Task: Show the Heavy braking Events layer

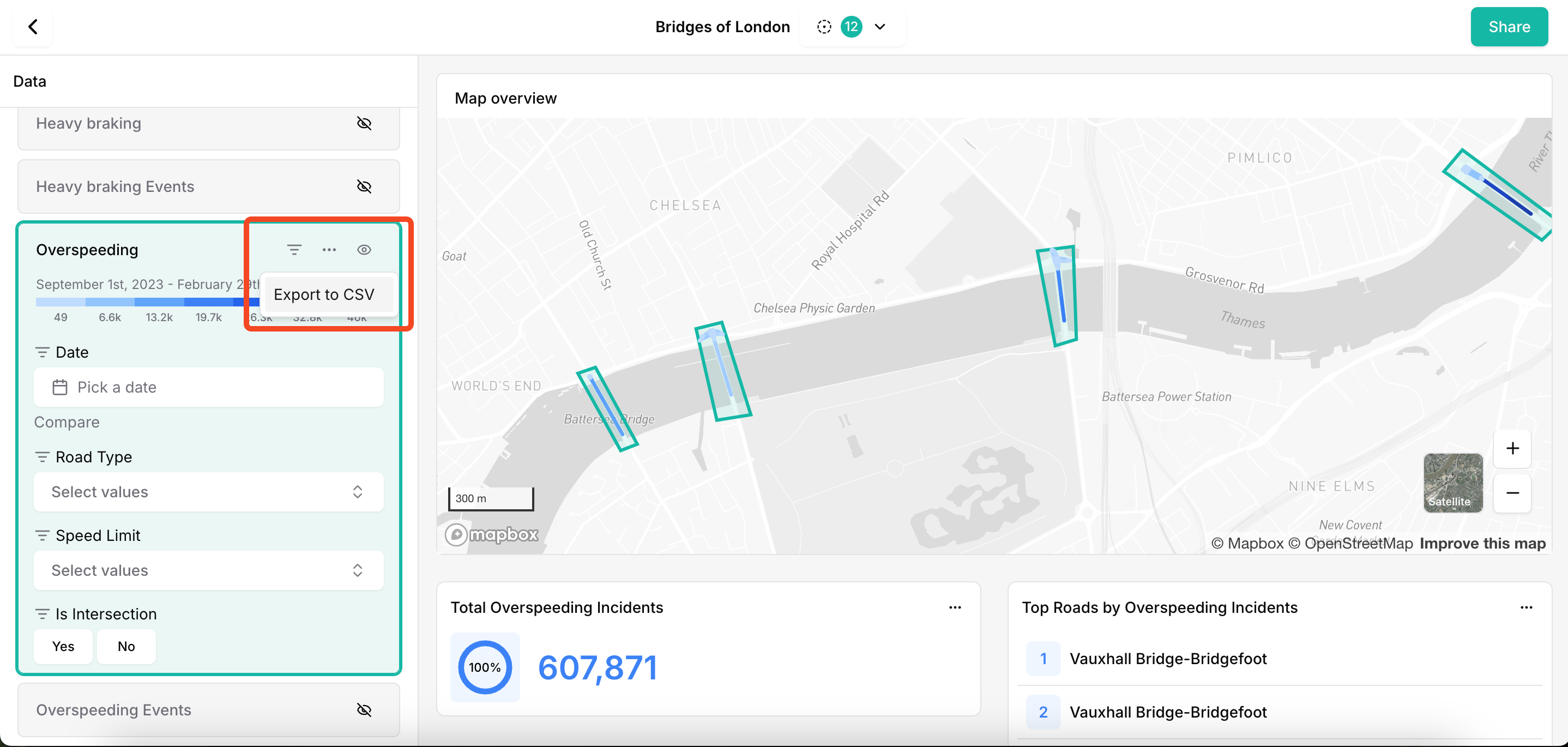Action: click(364, 186)
